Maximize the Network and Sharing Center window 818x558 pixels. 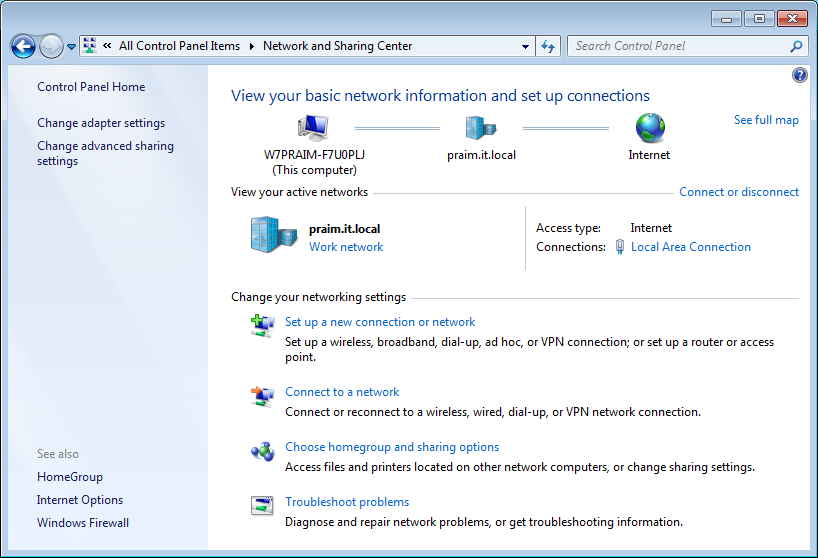click(759, 19)
